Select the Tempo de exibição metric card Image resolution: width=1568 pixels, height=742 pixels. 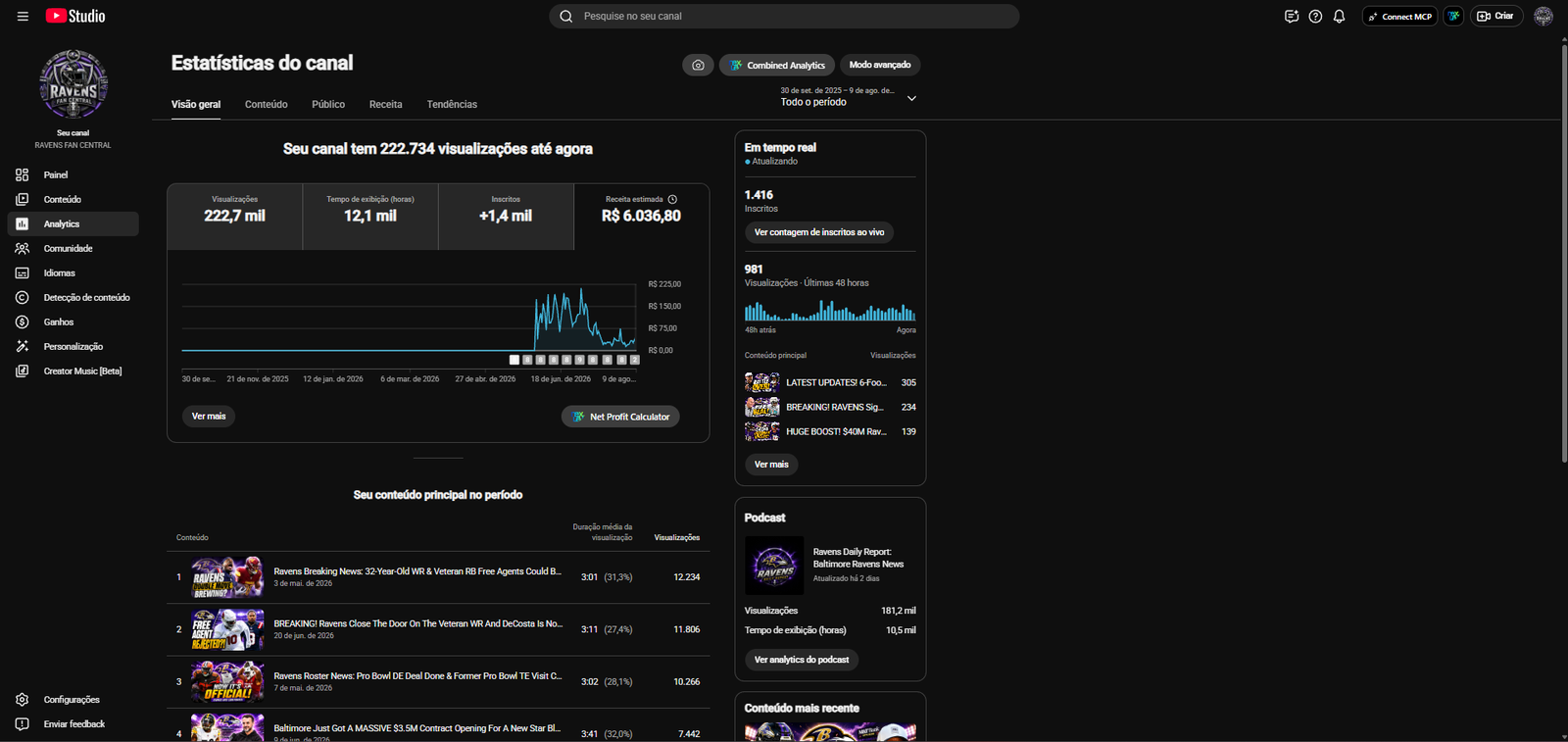(x=370, y=217)
